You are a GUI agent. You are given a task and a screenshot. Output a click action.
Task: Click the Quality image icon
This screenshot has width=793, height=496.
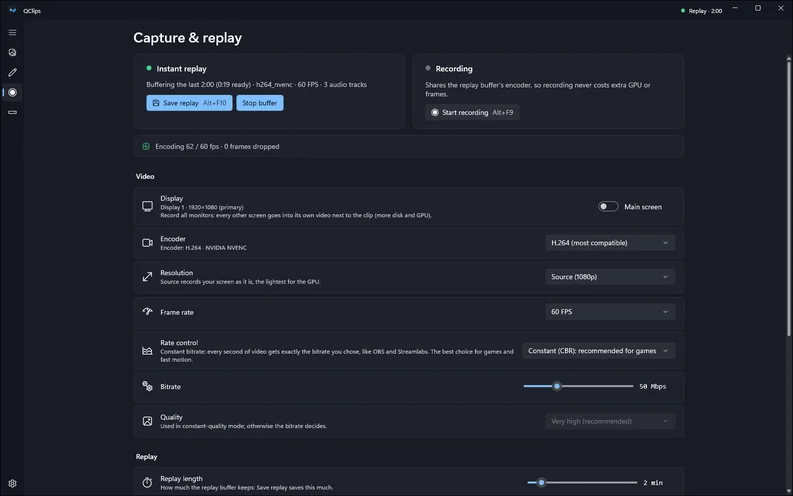click(147, 421)
